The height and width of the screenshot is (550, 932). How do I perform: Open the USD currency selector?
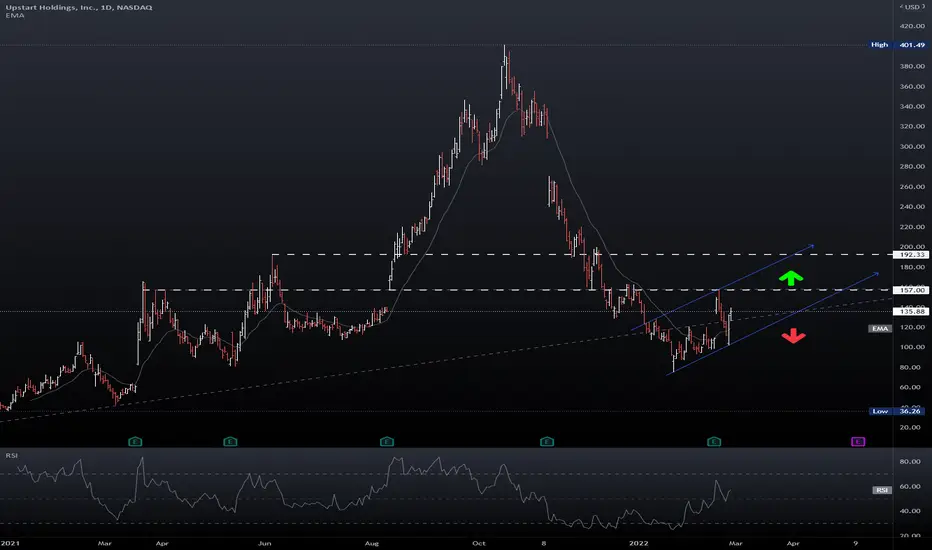coord(912,7)
